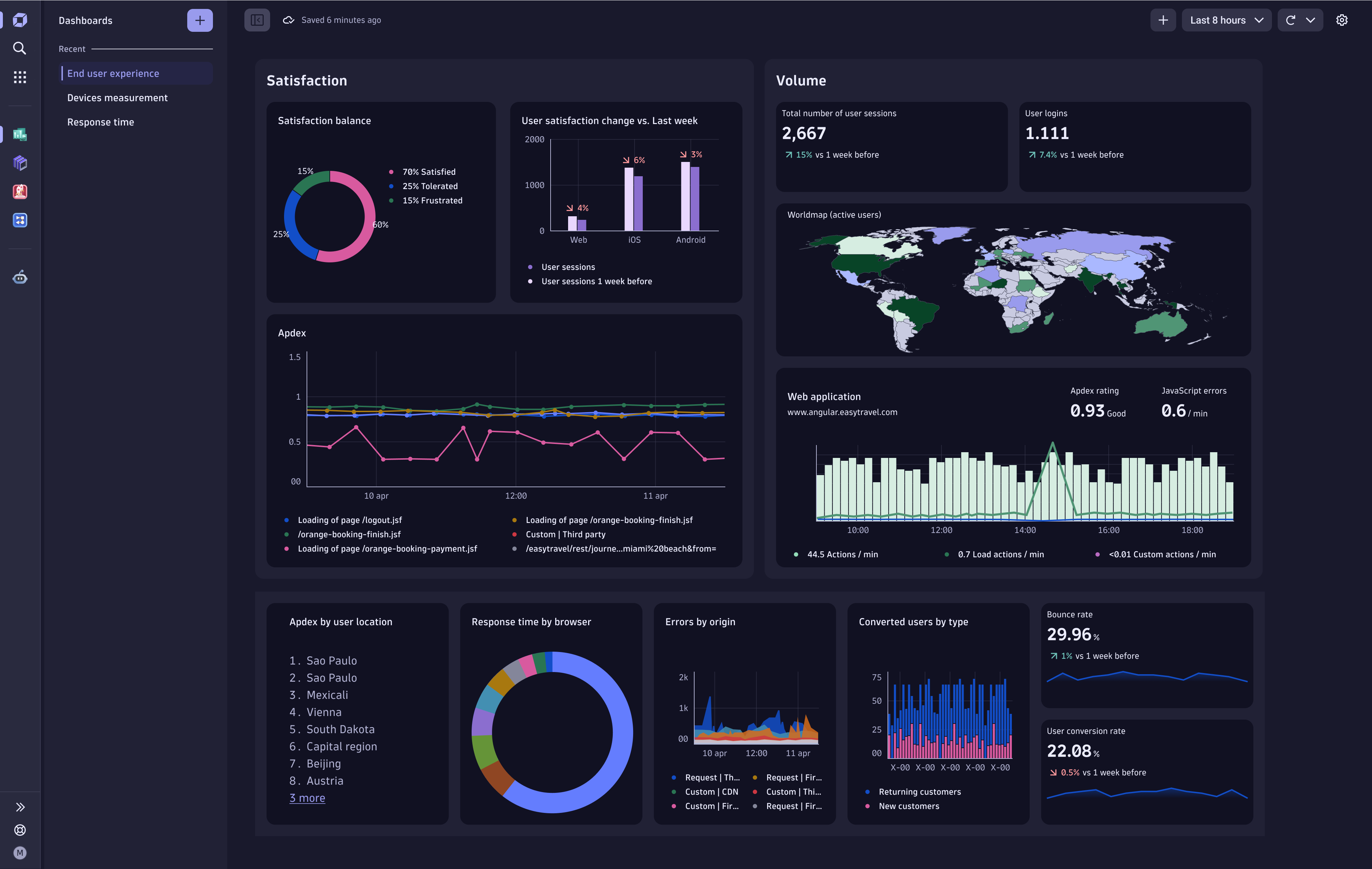Click the Dynatrace logo at sidebar top

click(20, 20)
